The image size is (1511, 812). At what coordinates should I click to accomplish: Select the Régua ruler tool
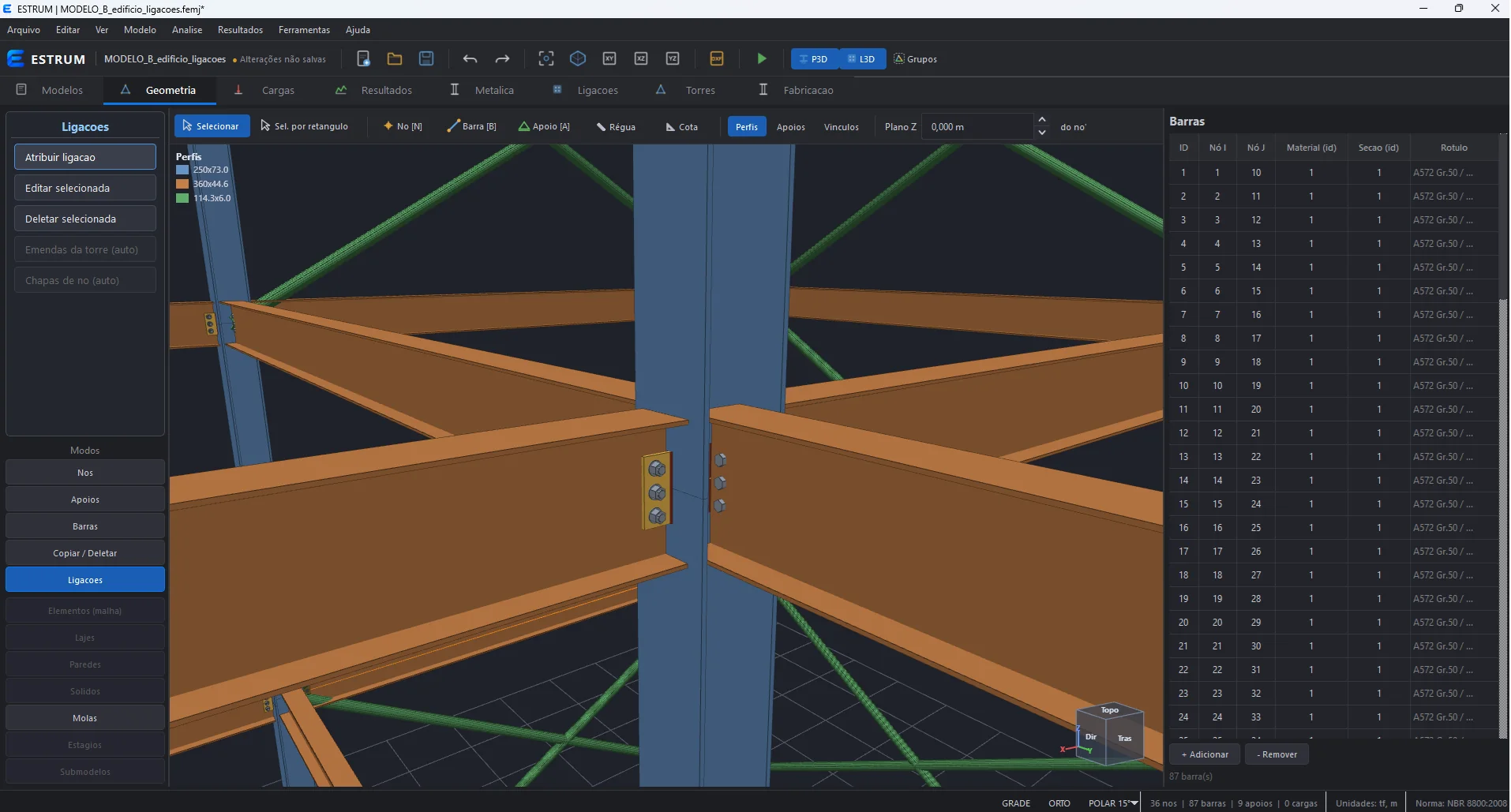point(616,127)
